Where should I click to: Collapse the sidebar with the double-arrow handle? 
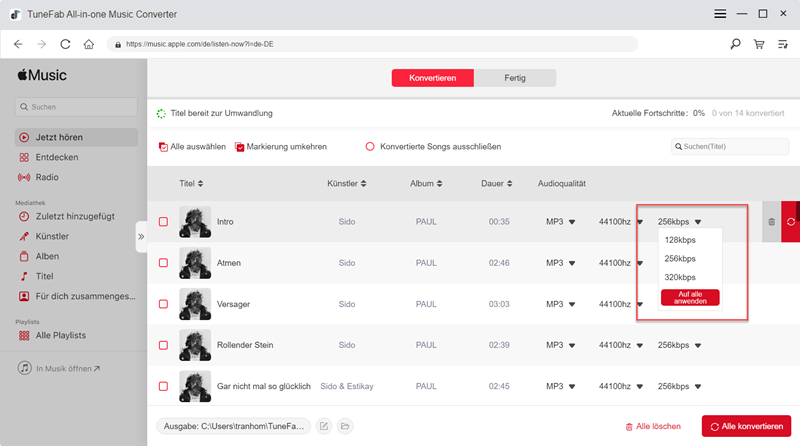(x=141, y=237)
